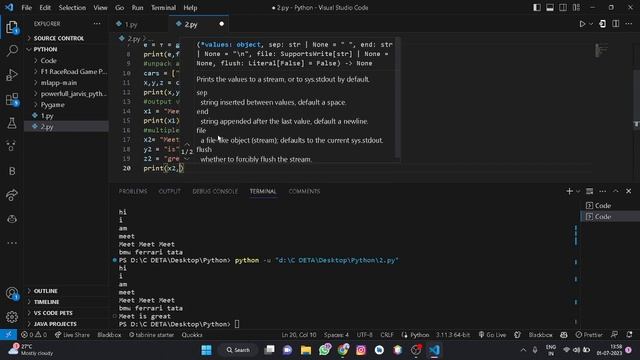Toggle the secondary side bar layout

(x=563, y=7)
